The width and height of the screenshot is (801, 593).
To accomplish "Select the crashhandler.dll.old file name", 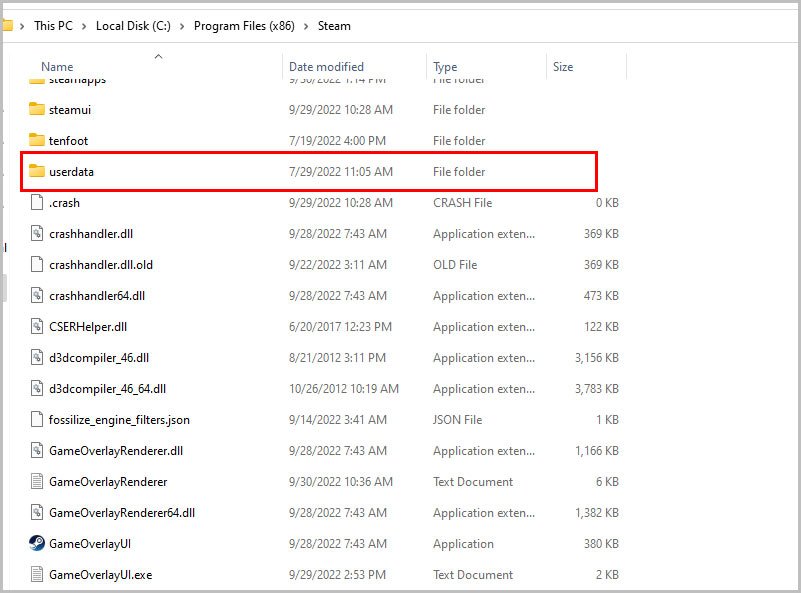I will pos(101,265).
